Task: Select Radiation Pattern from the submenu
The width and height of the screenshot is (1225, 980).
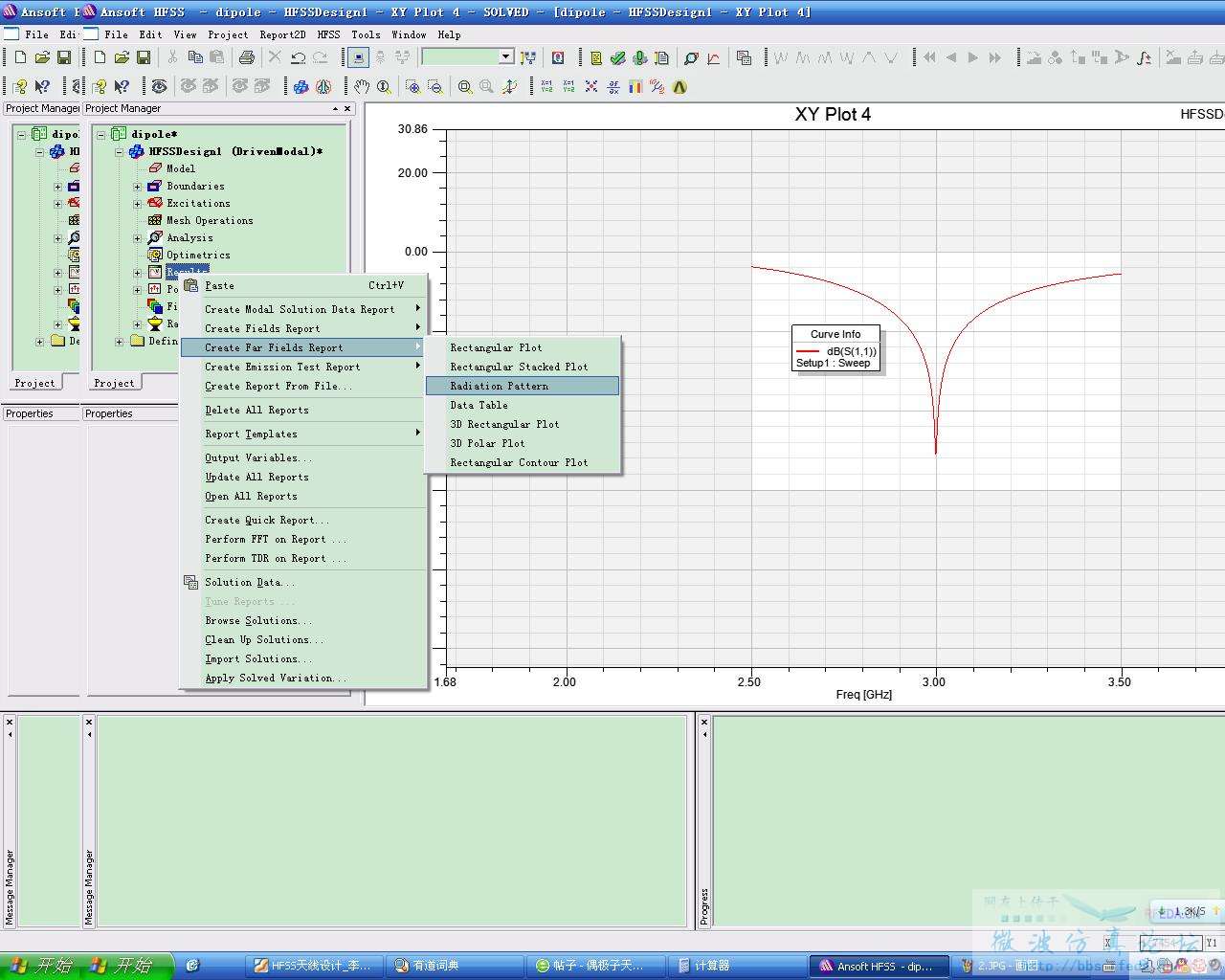Action: tap(523, 386)
